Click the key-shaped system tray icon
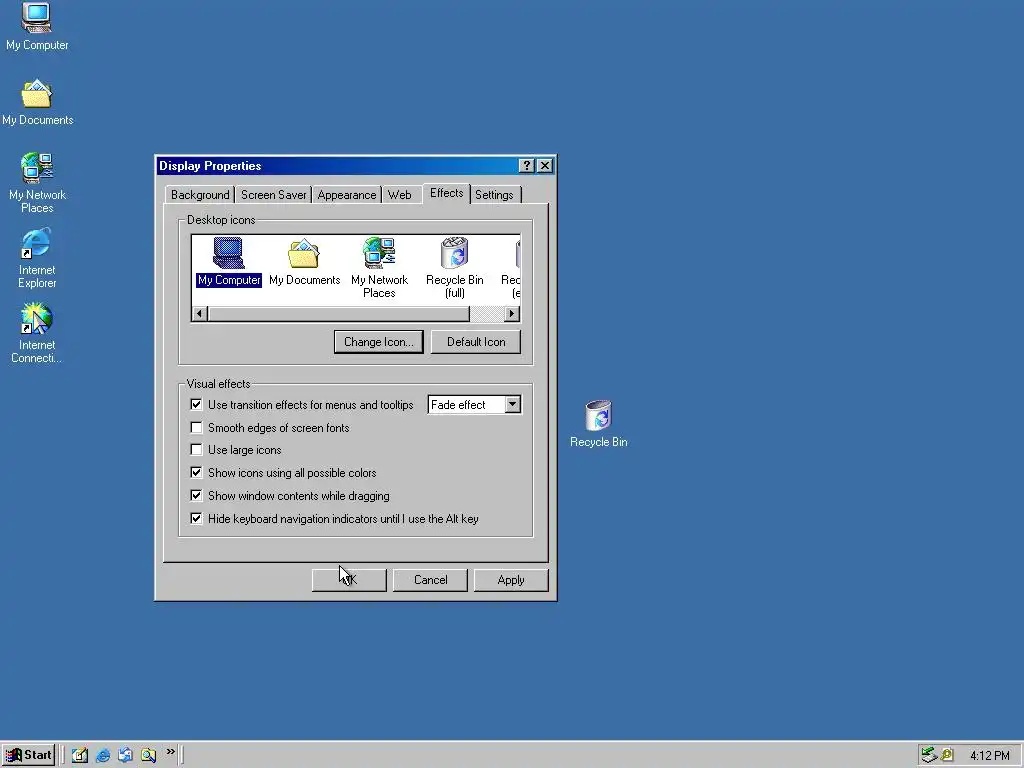This screenshot has width=1024, height=768. pos(946,755)
